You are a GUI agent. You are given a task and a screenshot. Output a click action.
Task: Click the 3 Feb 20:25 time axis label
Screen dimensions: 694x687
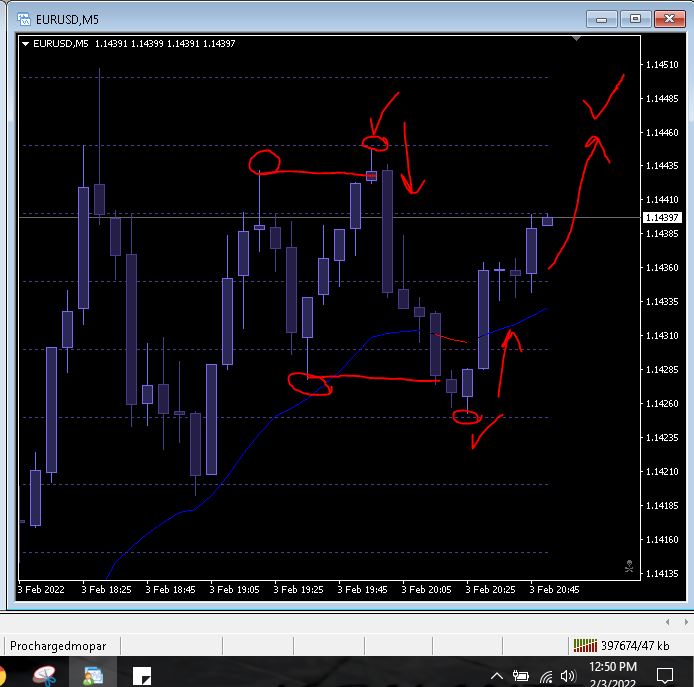pos(490,590)
